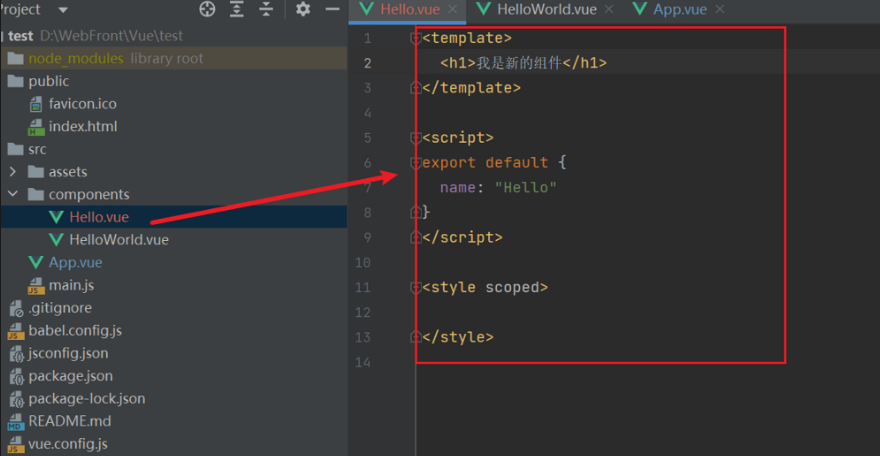Click the folder icon beside public
Viewport: 880px width, 456px height.
[15, 81]
